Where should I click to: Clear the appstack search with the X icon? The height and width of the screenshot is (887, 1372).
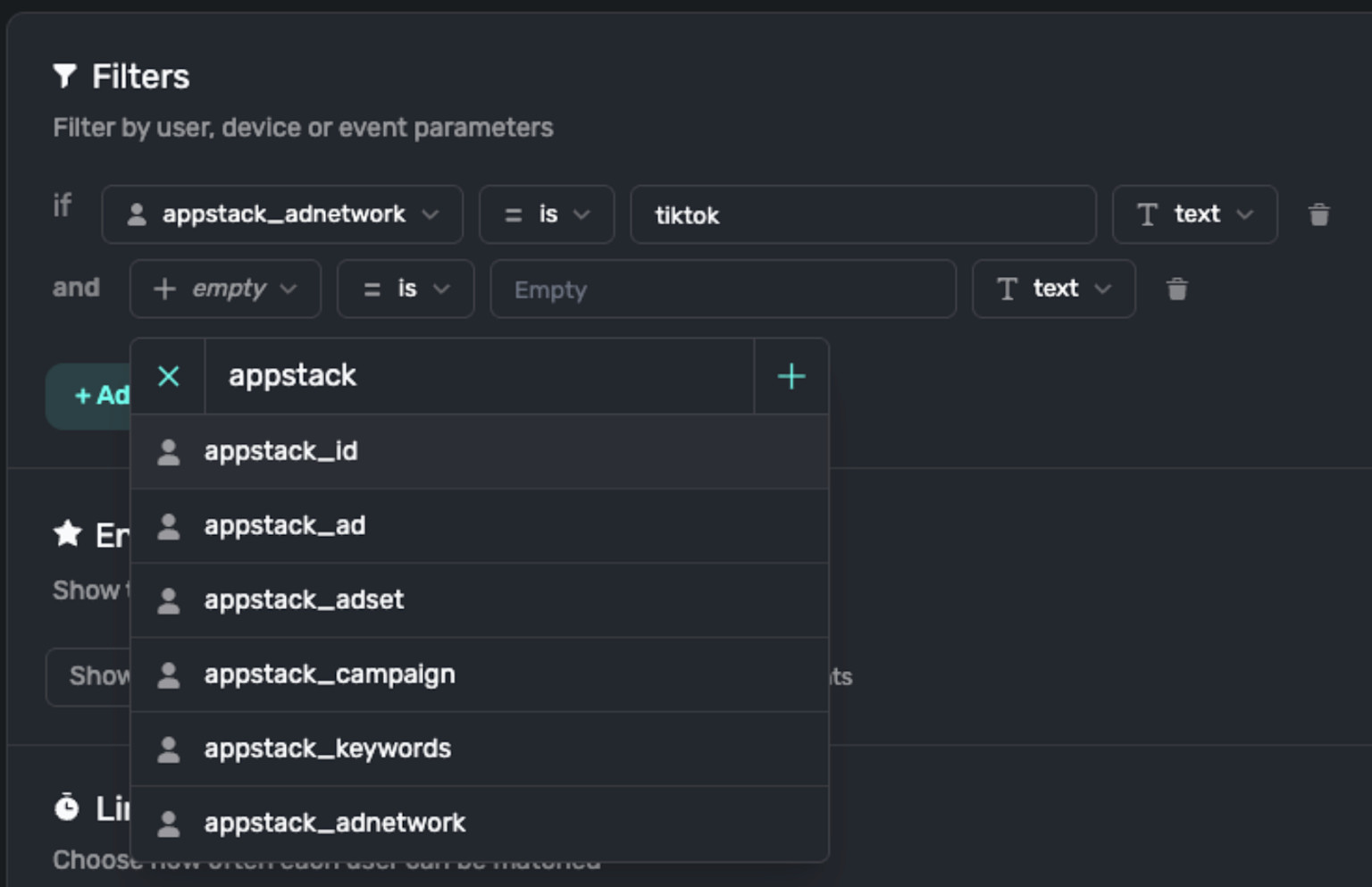coord(168,376)
